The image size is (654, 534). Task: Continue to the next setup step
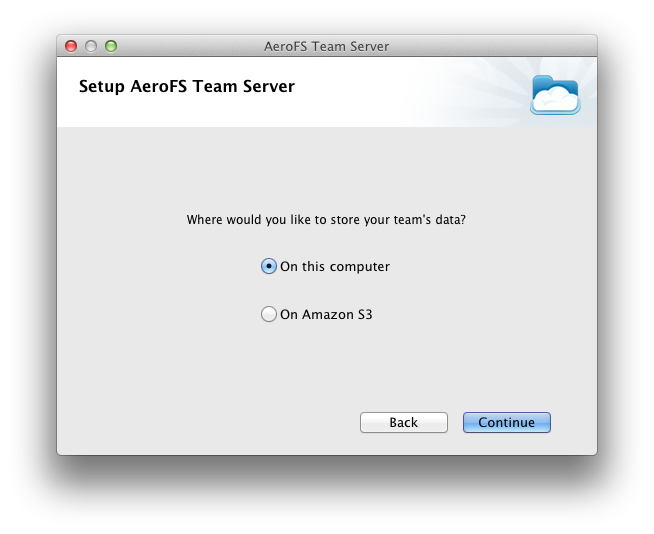click(507, 422)
